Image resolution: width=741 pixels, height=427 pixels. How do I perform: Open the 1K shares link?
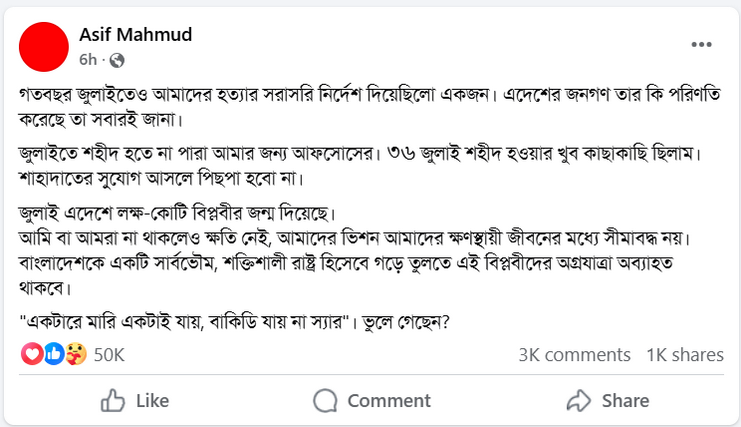(x=685, y=355)
